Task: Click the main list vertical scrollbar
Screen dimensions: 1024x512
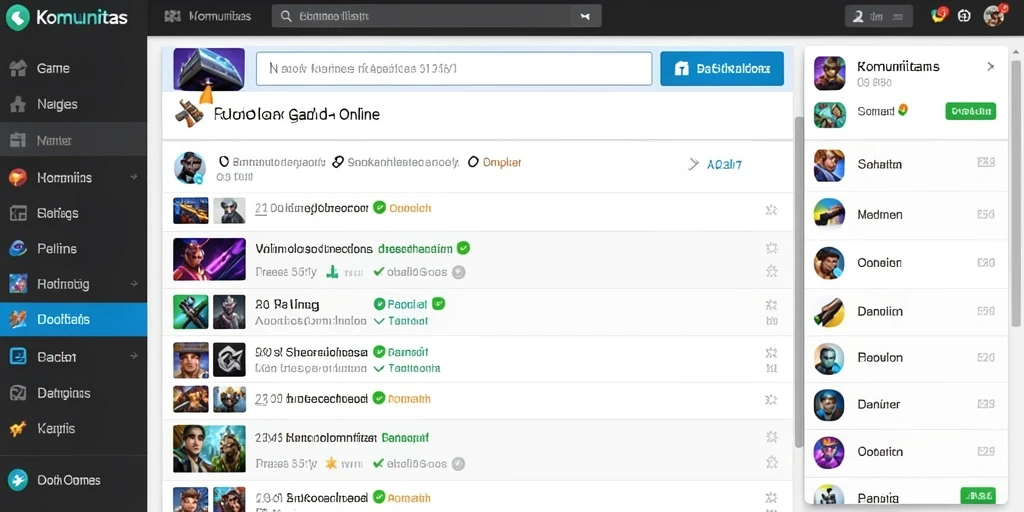Action: (x=799, y=281)
